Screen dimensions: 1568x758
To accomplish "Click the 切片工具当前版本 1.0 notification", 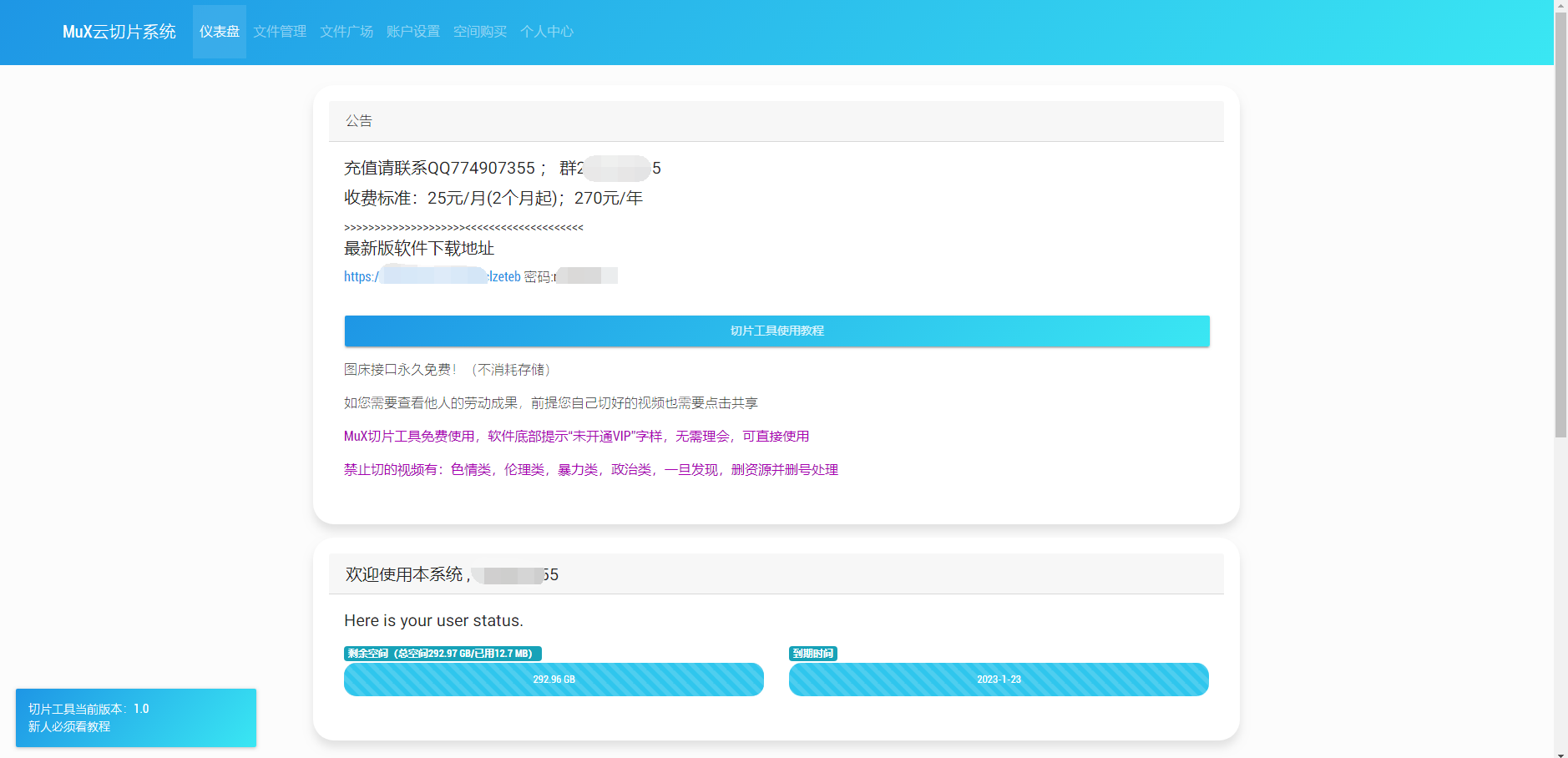I will (x=136, y=718).
